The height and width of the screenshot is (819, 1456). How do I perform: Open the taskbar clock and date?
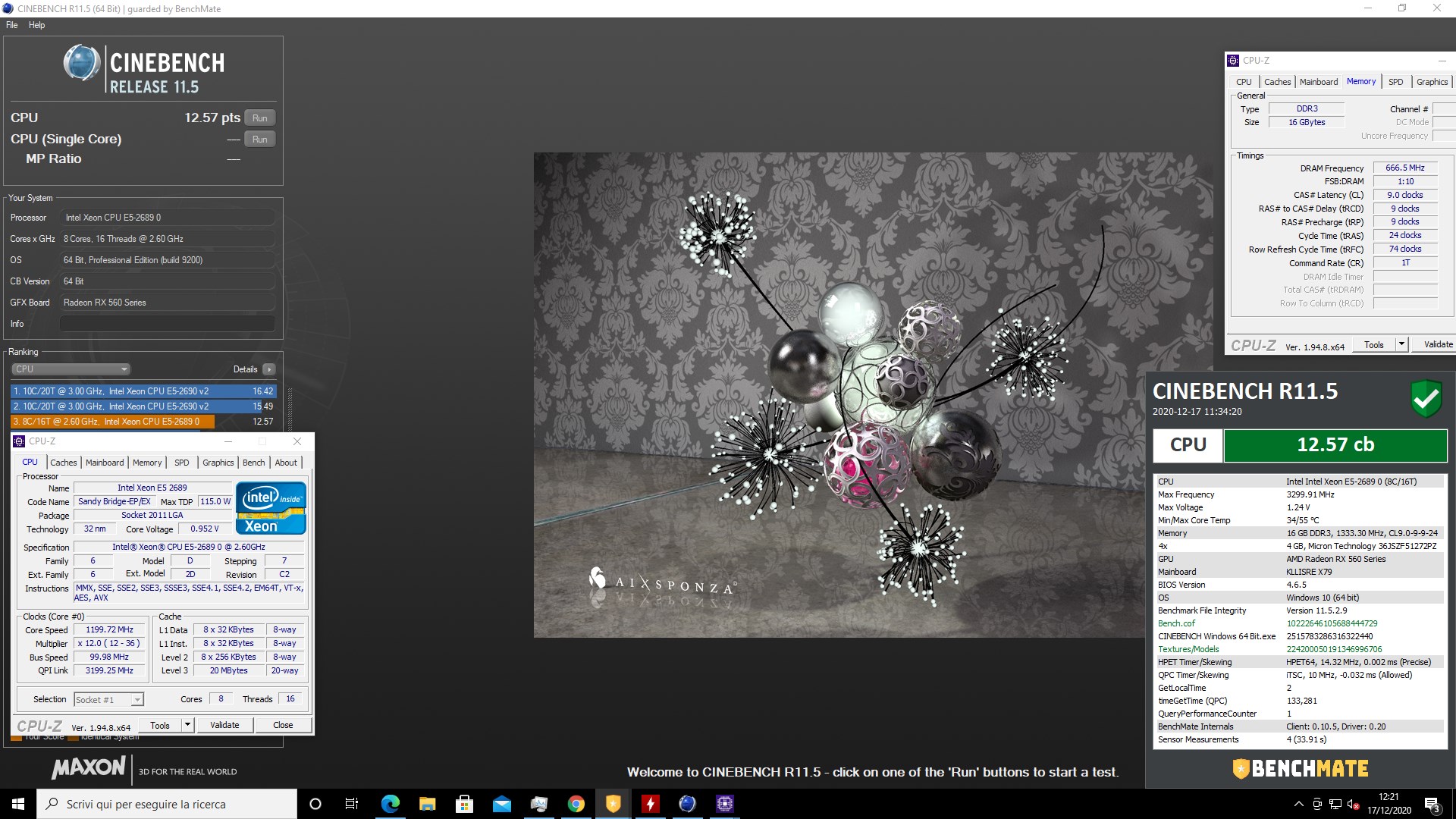[1389, 804]
